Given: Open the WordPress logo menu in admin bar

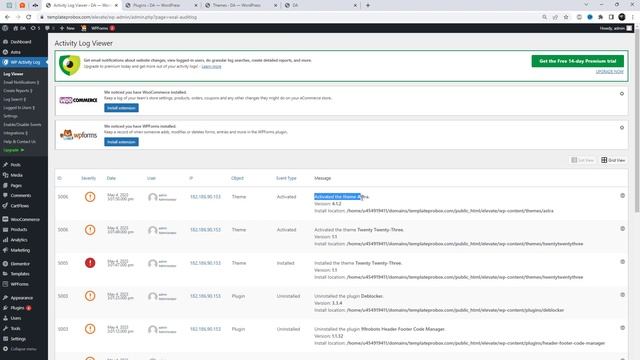Looking at the screenshot, I should [x=5, y=28].
